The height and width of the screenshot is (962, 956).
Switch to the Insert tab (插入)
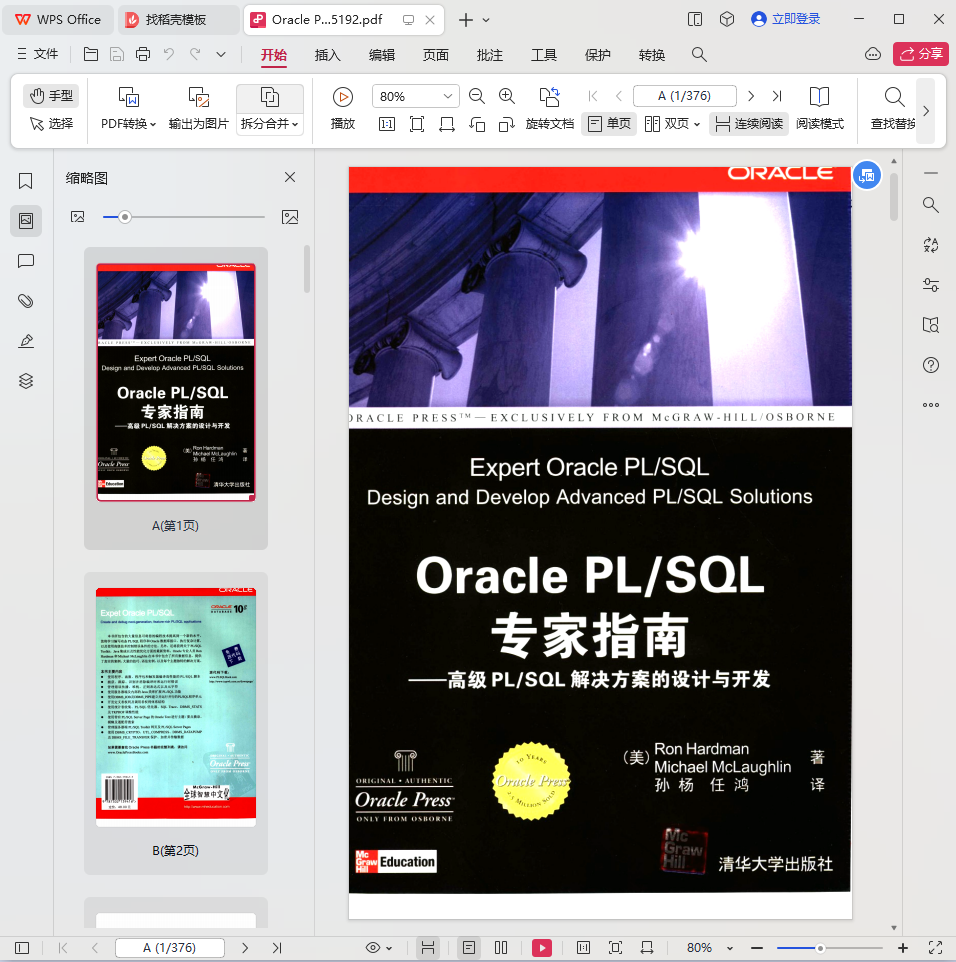click(x=327, y=55)
